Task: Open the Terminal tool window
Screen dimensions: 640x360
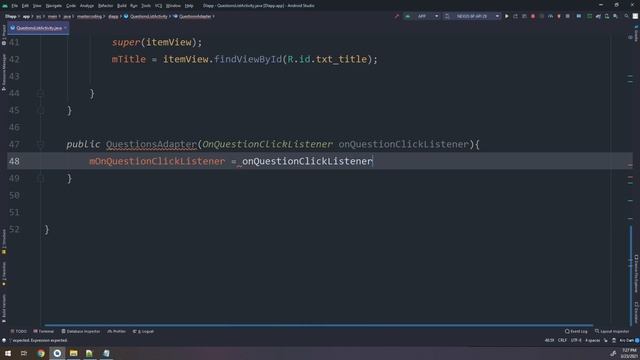Action: coord(44,331)
